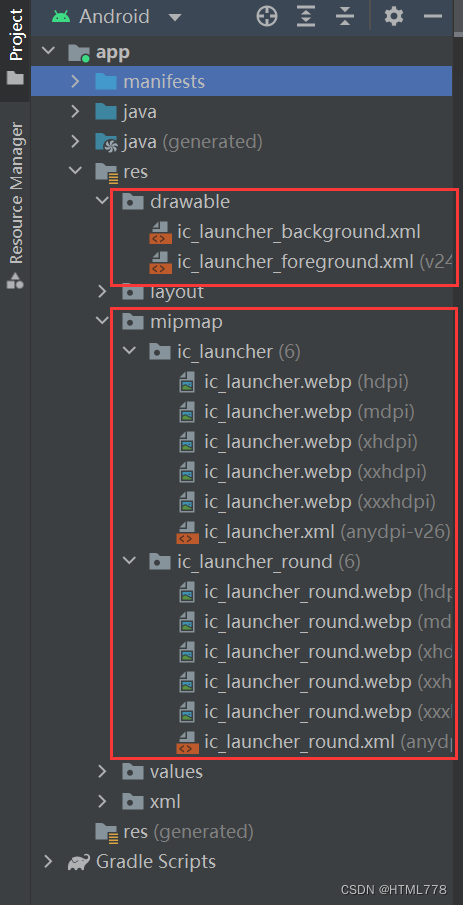Open ic_launcher_foreground.xml file icon

point(160,262)
